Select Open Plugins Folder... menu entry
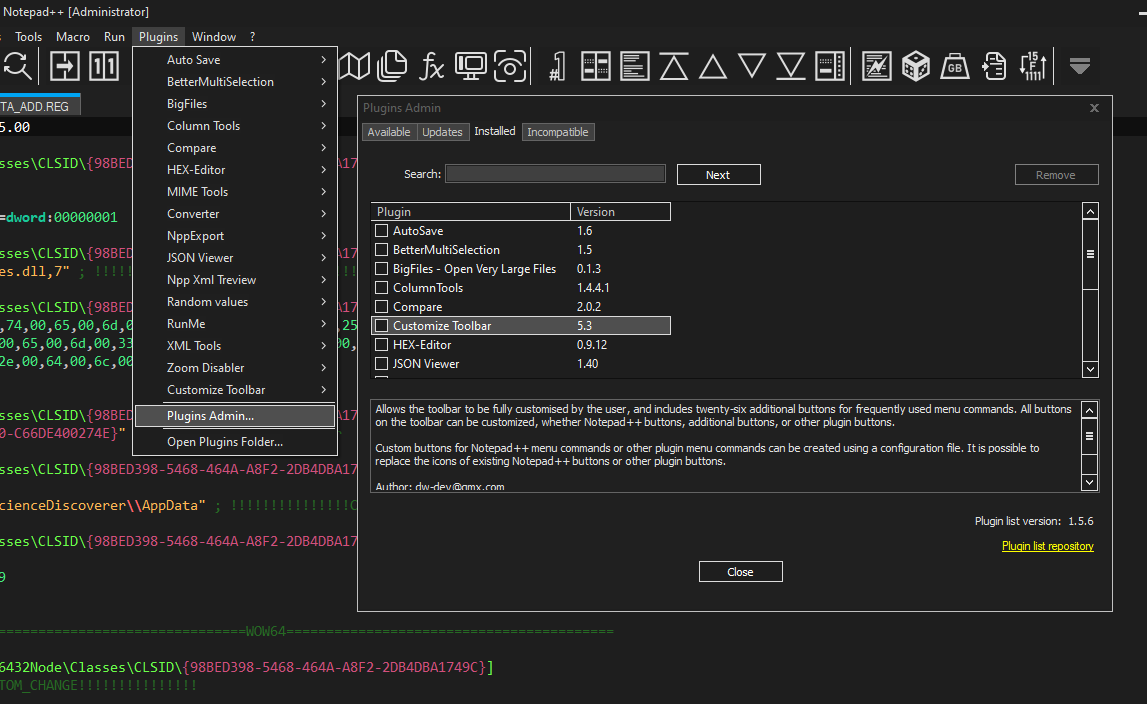The width and height of the screenshot is (1147, 704). click(x=235, y=442)
